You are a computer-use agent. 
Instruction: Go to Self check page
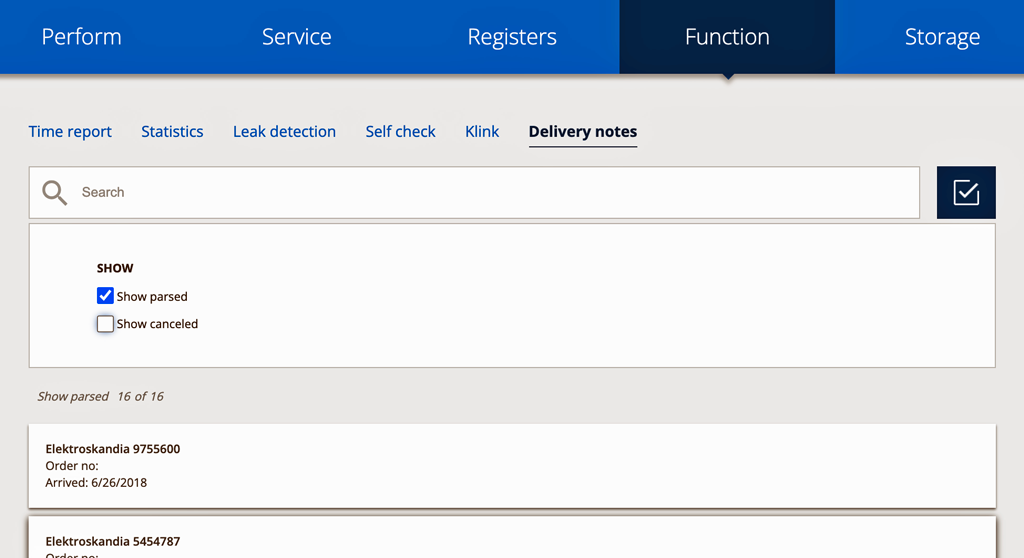pyautogui.click(x=400, y=131)
